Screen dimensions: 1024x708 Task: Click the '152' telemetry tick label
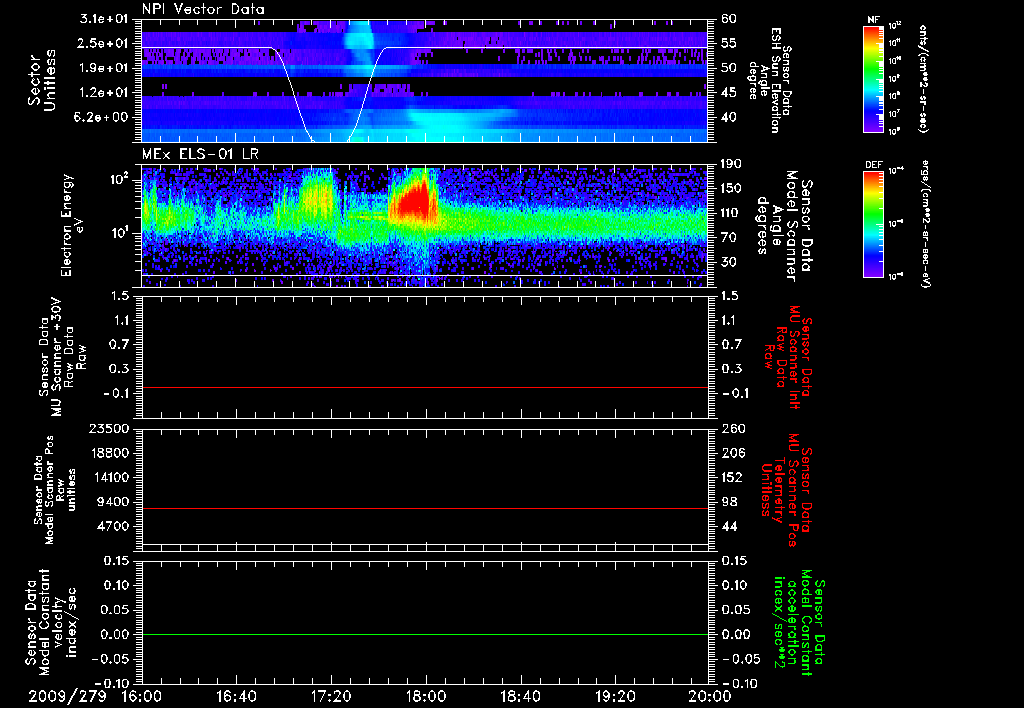click(732, 477)
